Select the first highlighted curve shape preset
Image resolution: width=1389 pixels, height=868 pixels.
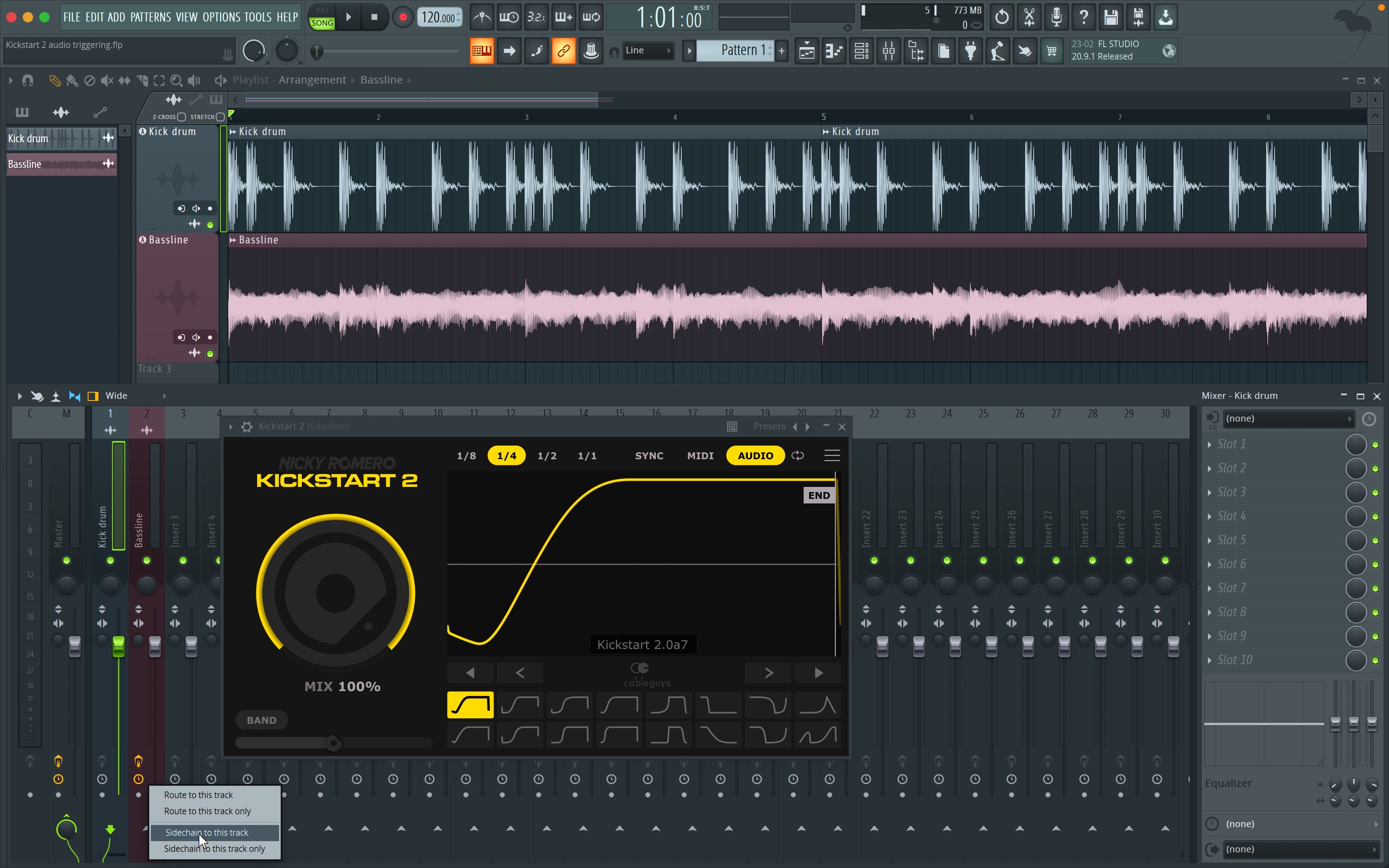(470, 705)
